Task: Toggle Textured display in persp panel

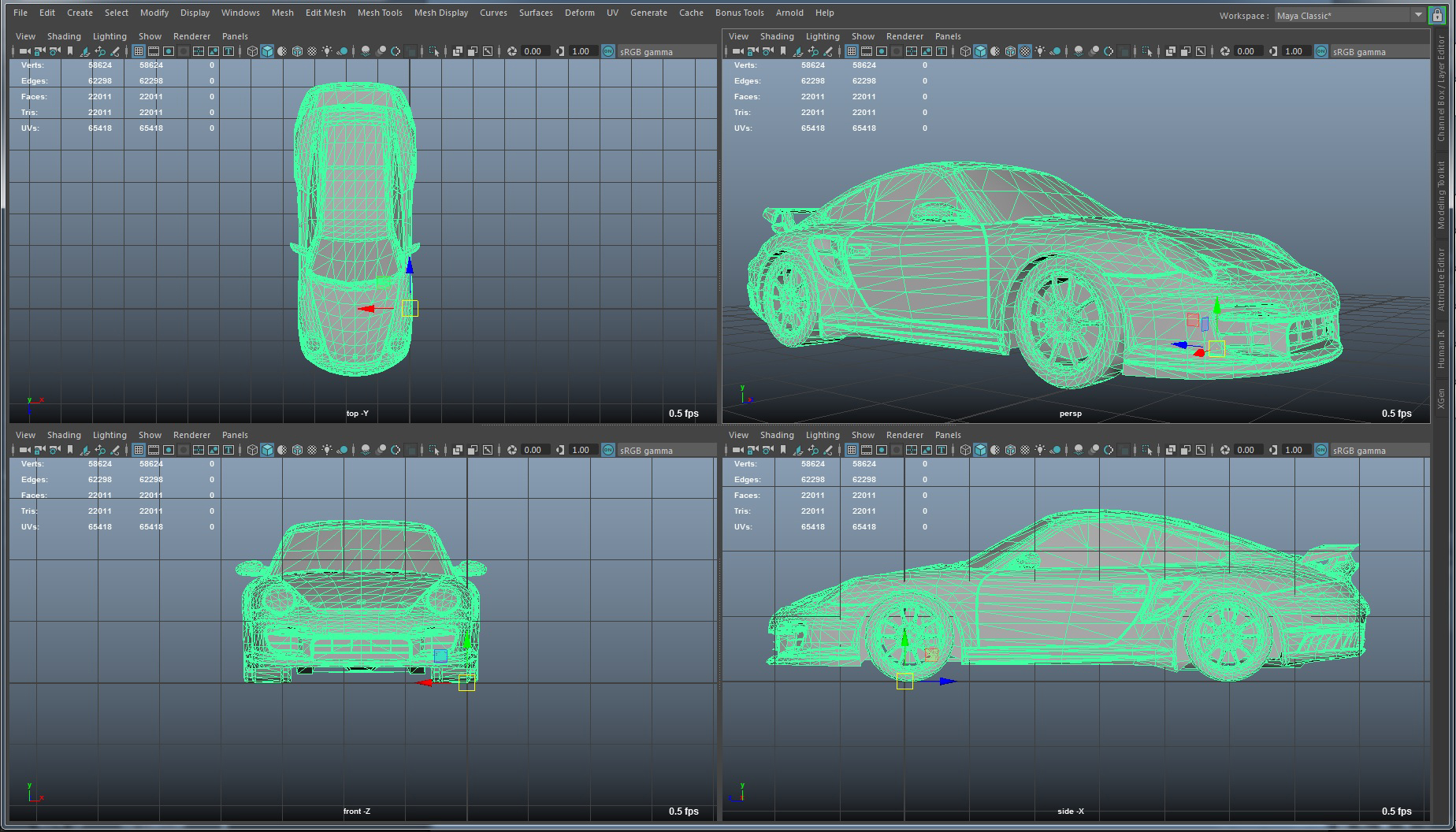Action: (x=1025, y=51)
